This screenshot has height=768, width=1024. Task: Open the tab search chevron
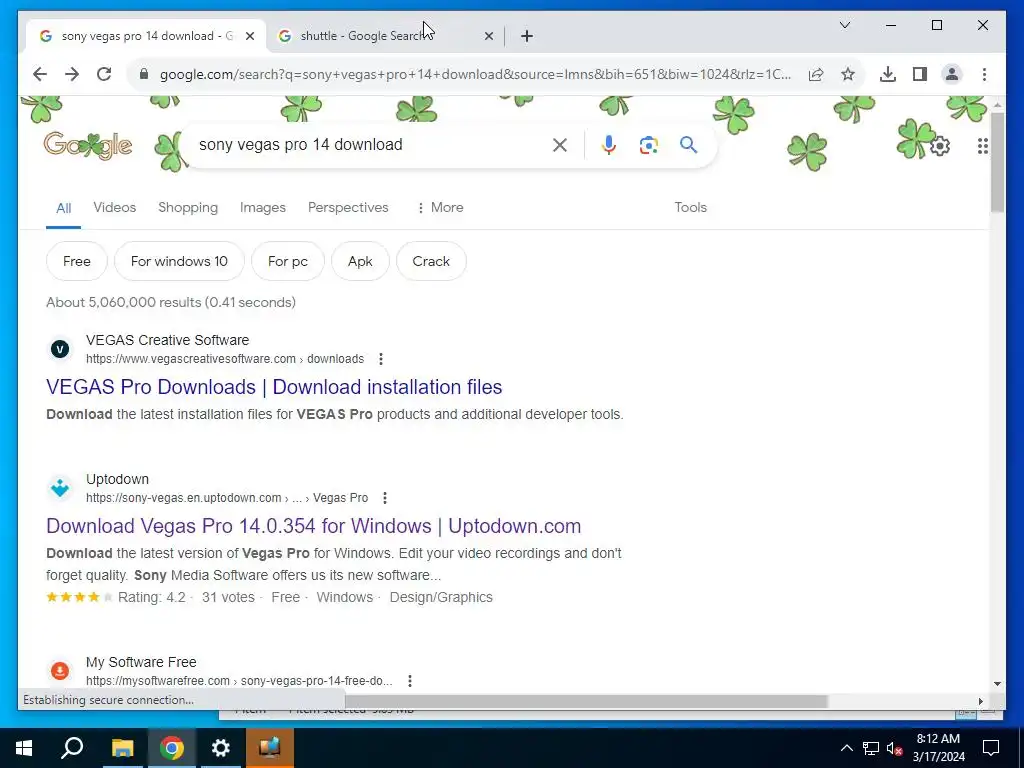tap(844, 25)
